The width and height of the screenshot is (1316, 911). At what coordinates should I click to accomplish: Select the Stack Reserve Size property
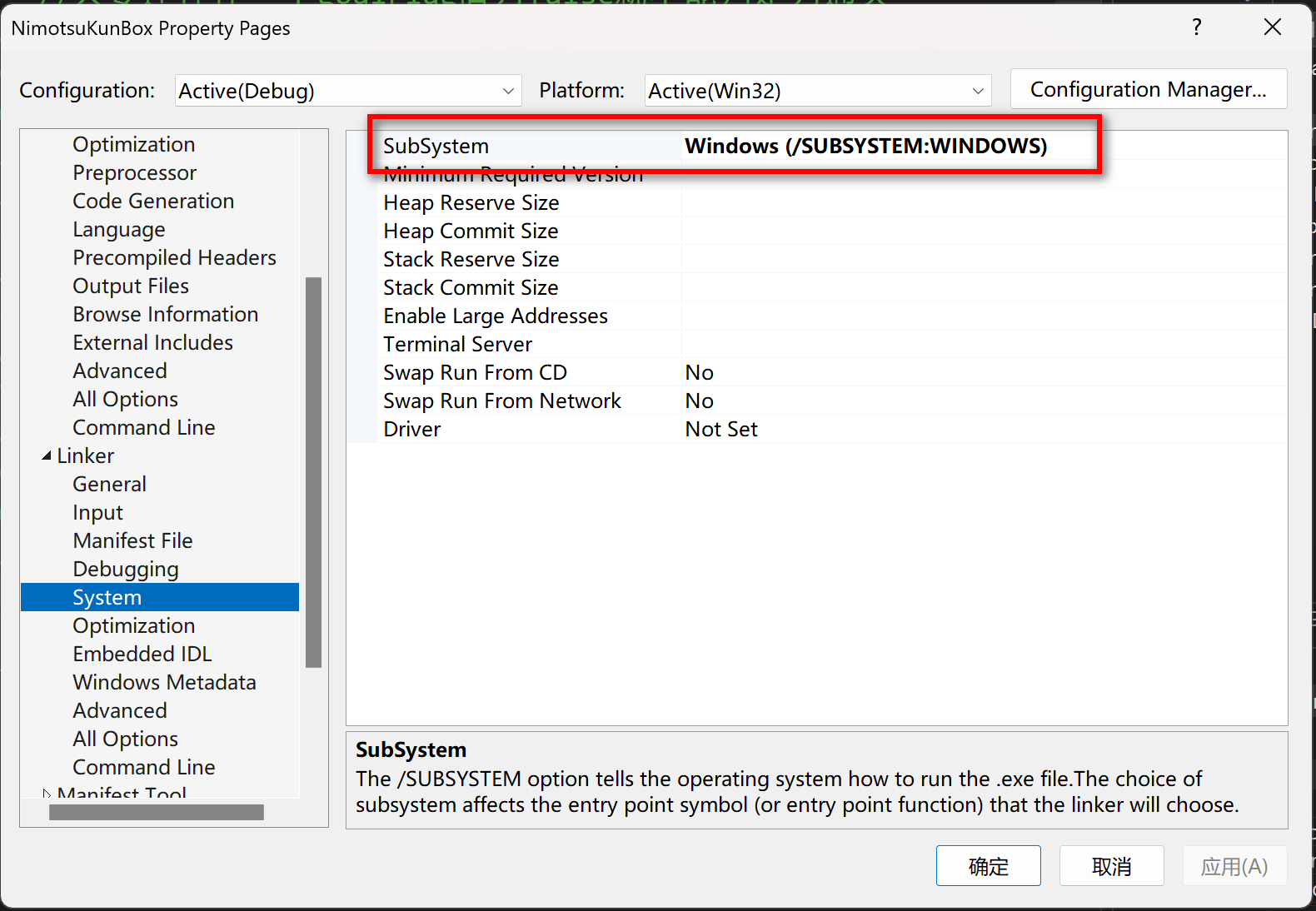[x=471, y=259]
